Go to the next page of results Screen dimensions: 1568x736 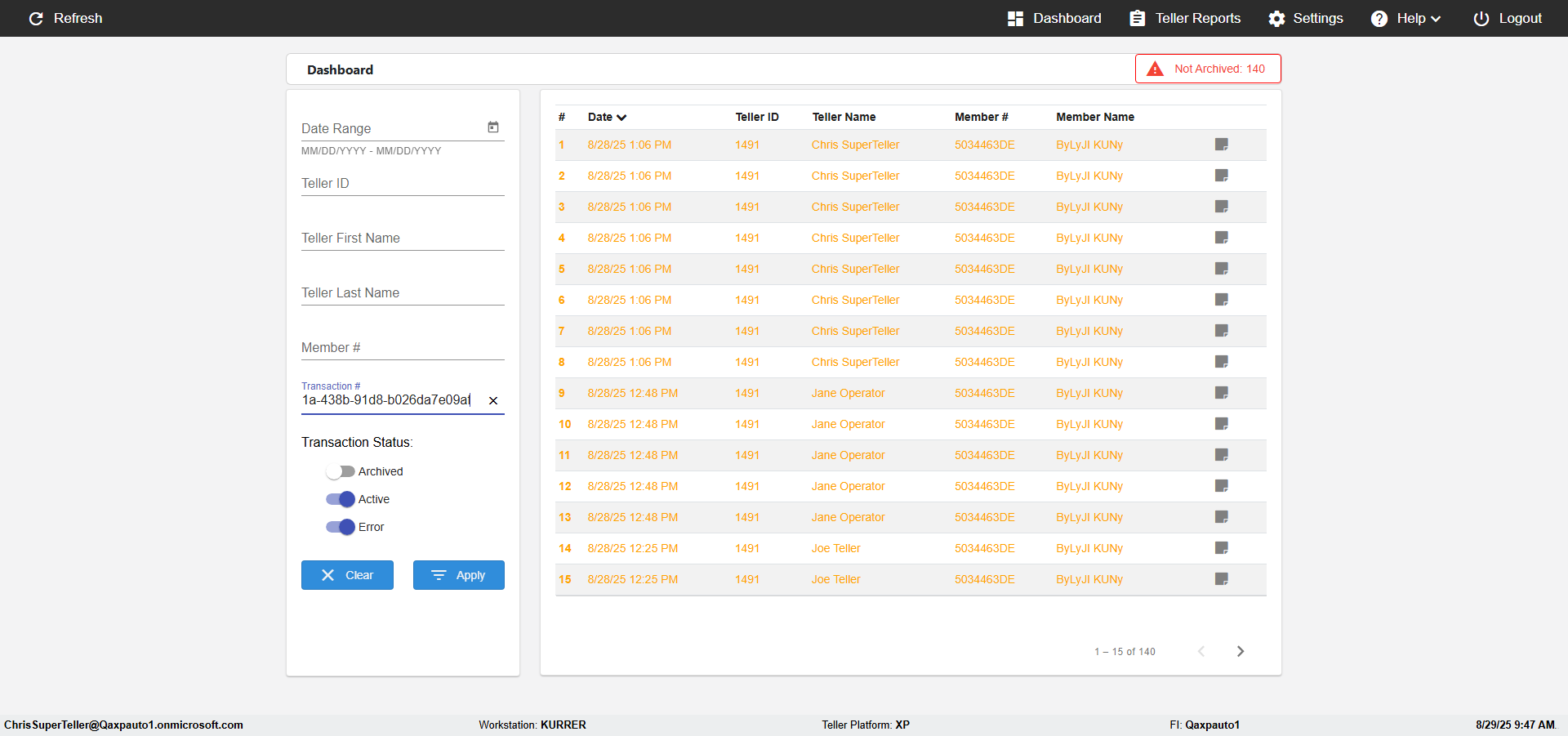(1241, 651)
